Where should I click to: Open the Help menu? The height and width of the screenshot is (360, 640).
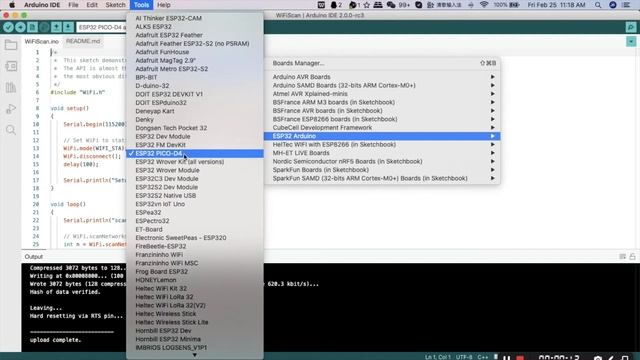click(164, 5)
